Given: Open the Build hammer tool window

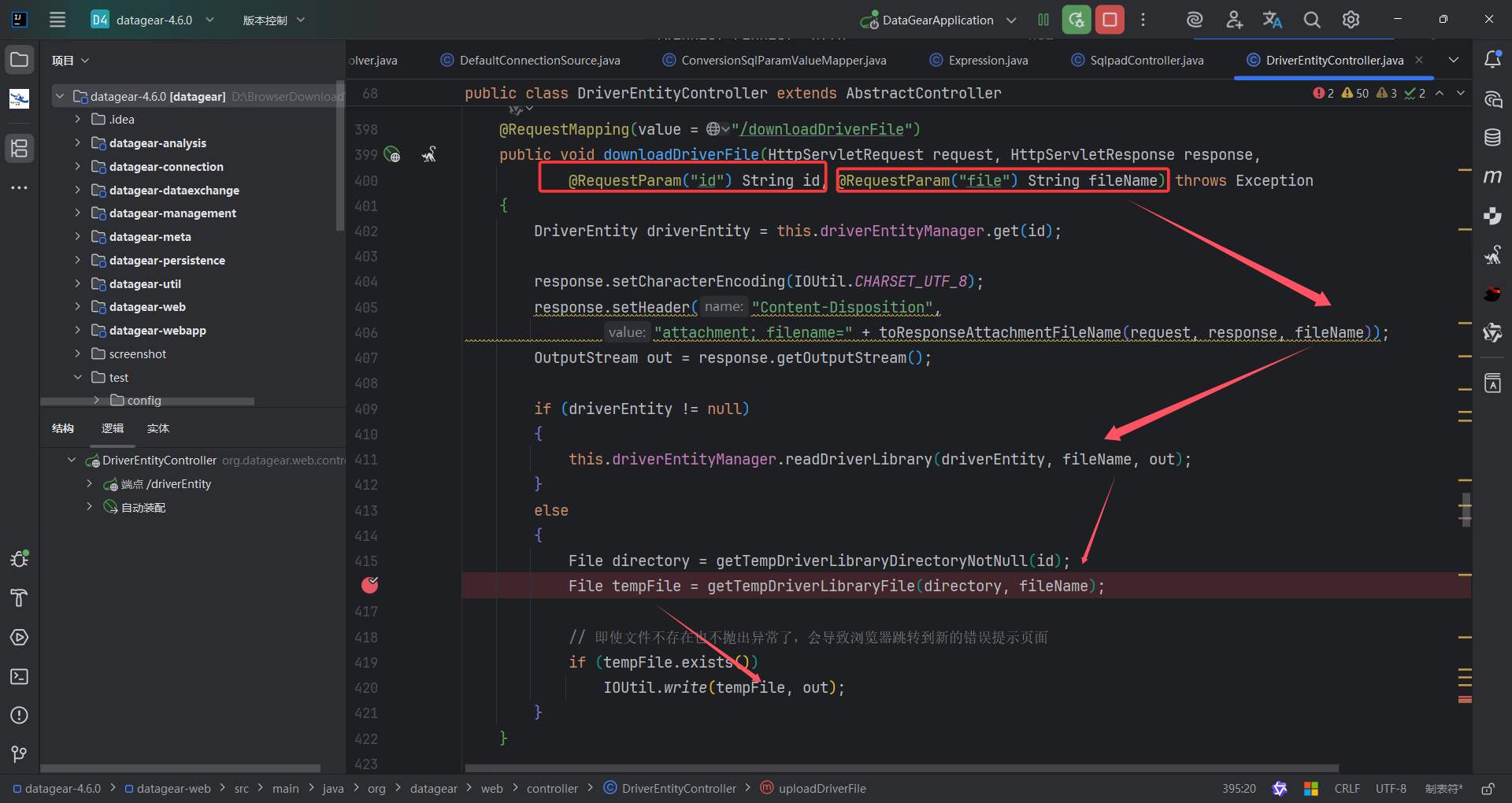Looking at the screenshot, I should [x=20, y=598].
